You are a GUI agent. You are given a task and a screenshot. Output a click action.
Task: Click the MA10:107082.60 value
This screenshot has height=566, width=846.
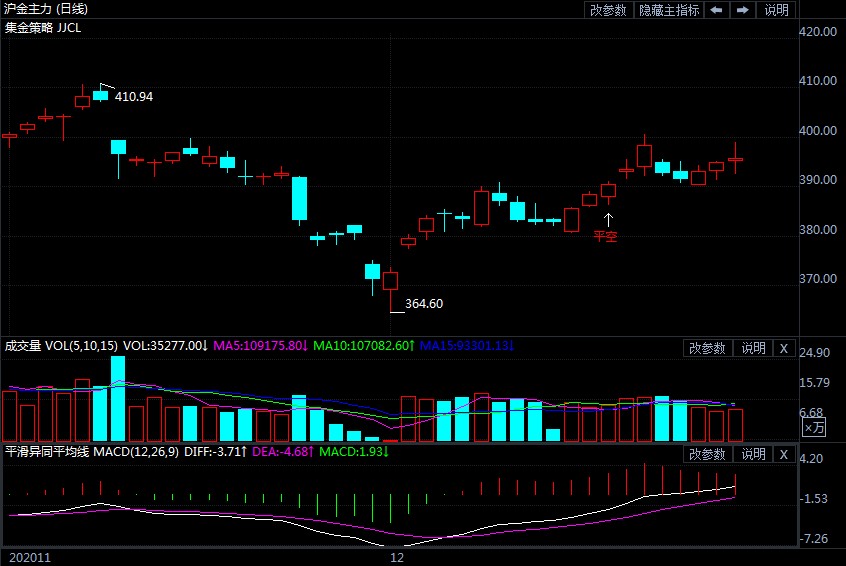pyautogui.click(x=364, y=346)
